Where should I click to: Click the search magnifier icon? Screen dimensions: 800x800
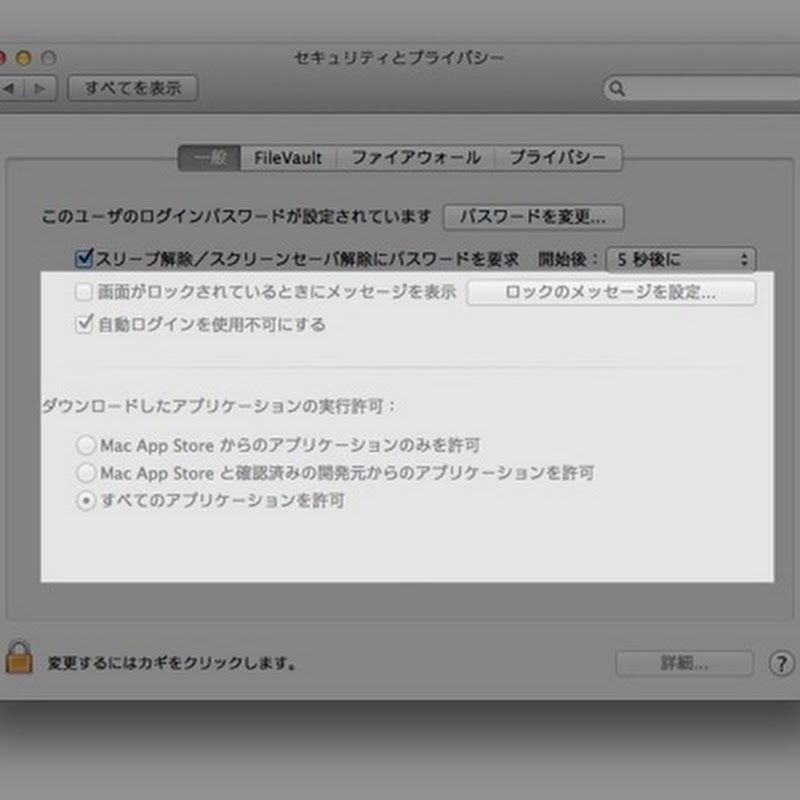click(617, 89)
